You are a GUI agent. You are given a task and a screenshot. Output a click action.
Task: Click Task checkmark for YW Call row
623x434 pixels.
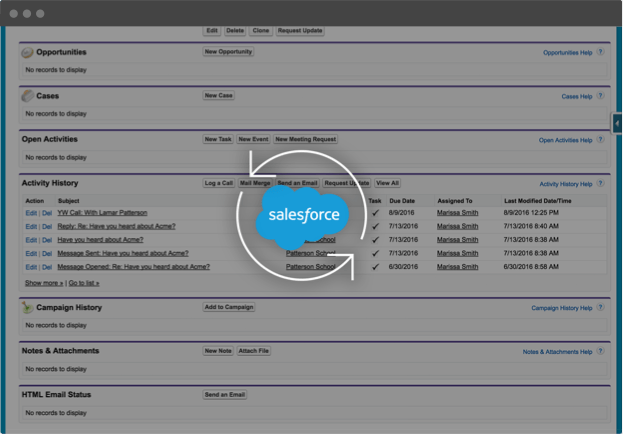coord(375,213)
